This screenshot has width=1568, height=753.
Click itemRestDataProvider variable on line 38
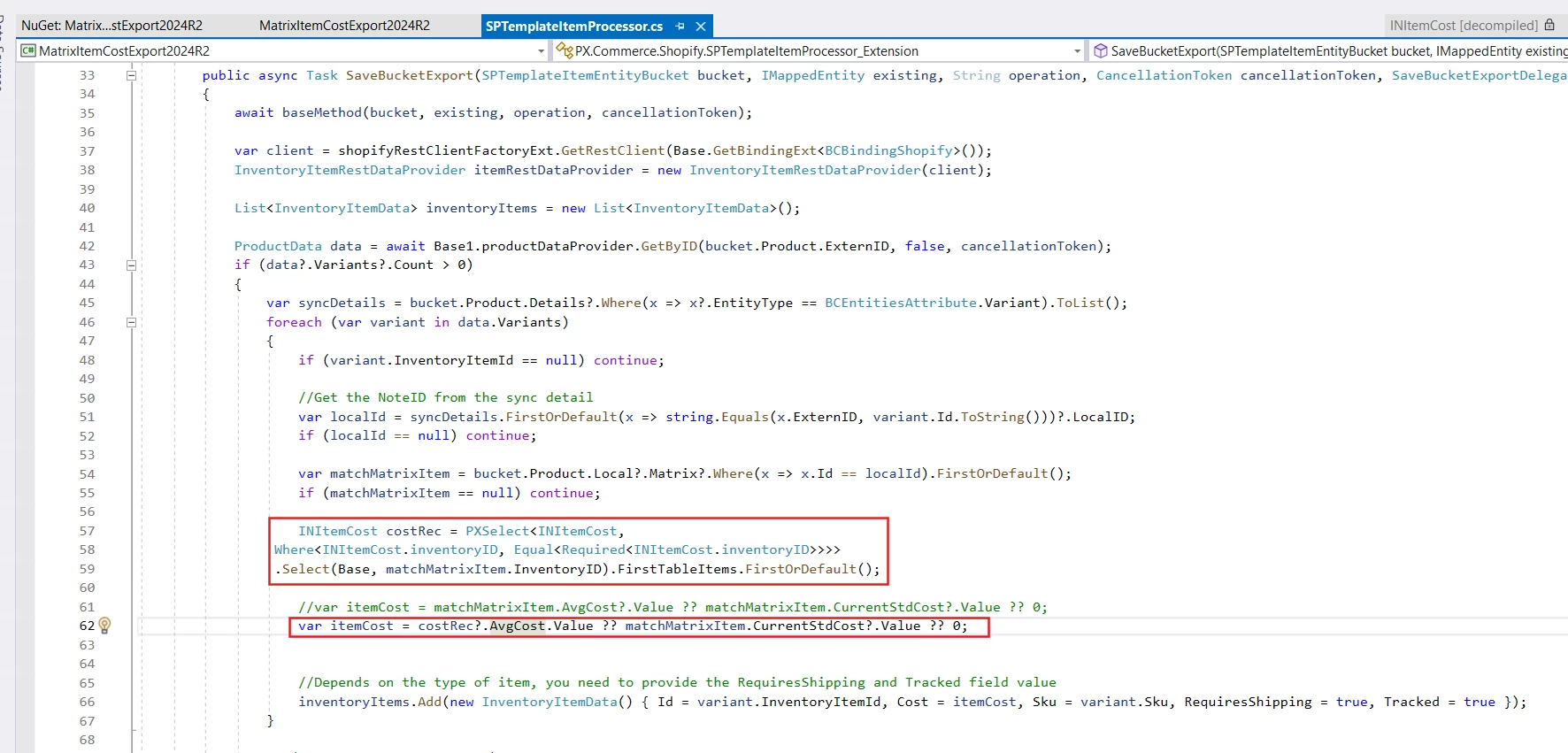[554, 170]
